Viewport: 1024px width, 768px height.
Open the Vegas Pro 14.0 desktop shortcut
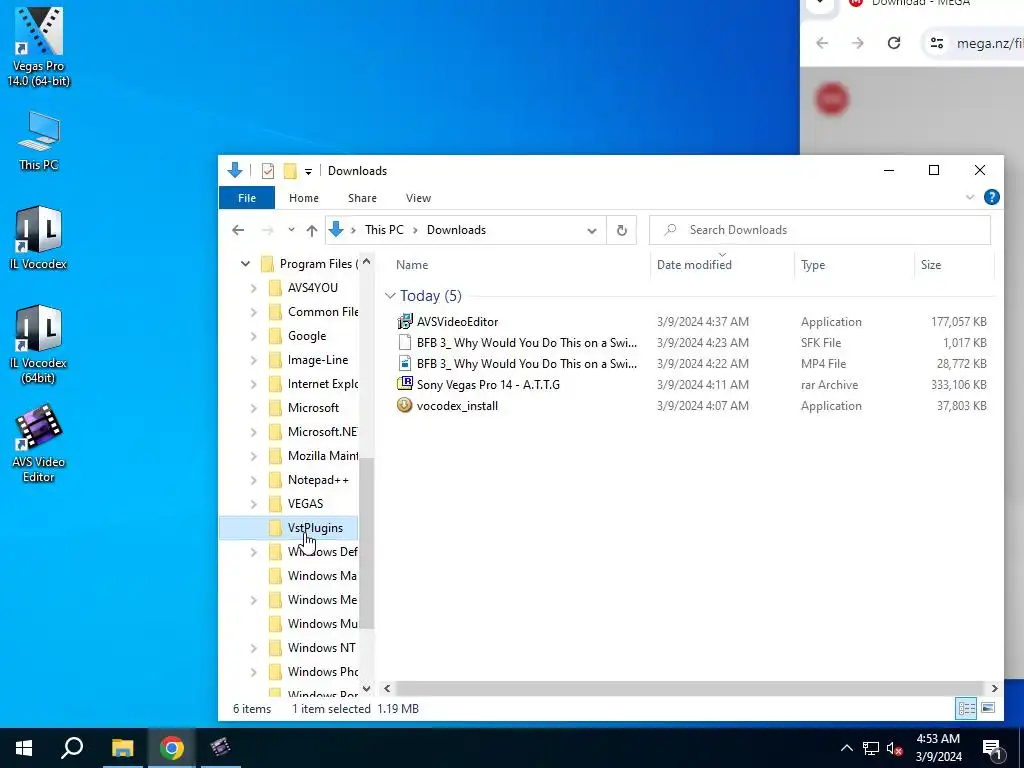[x=39, y=47]
